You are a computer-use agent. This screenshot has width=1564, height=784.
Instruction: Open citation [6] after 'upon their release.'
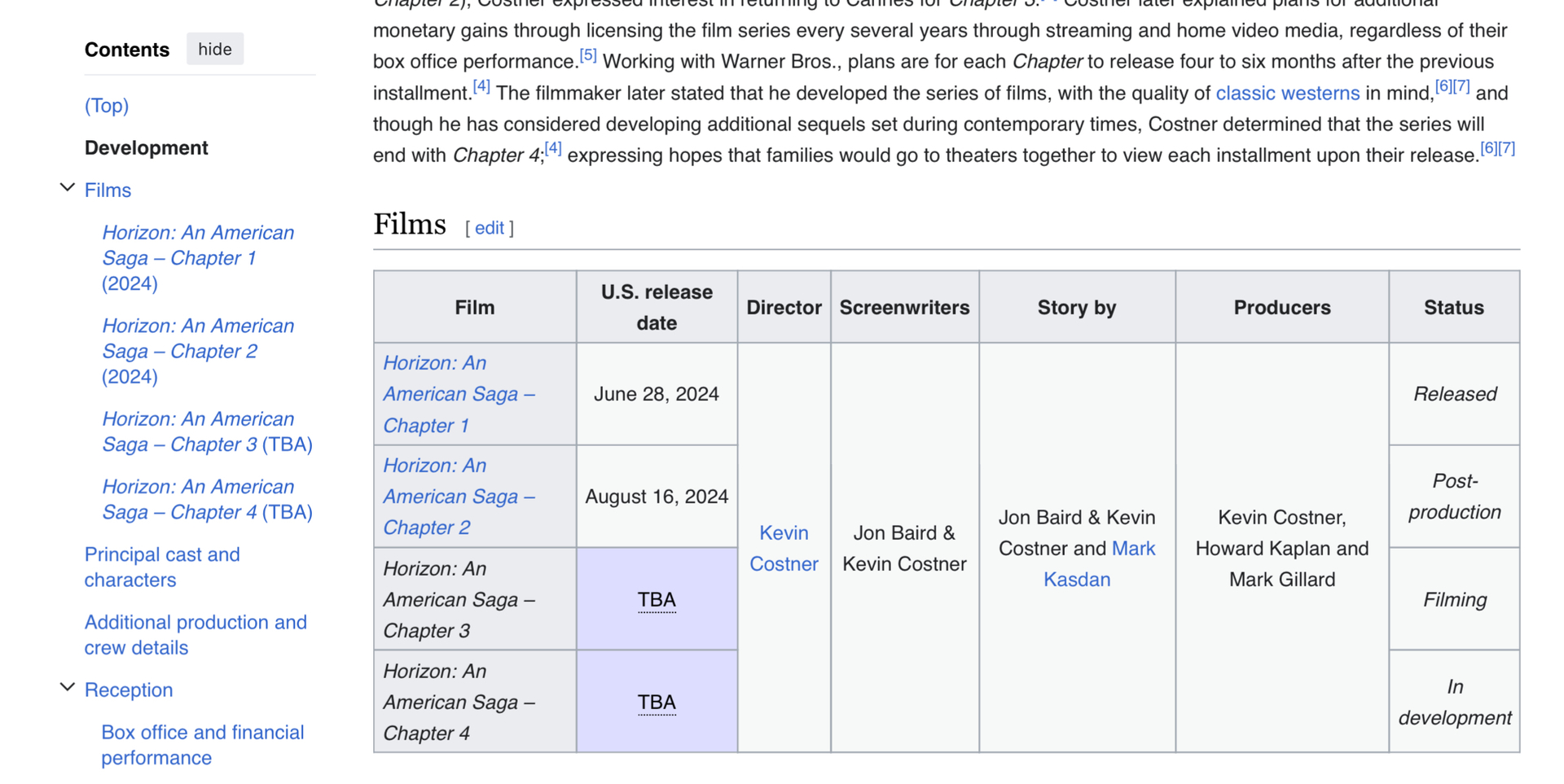click(x=1489, y=148)
